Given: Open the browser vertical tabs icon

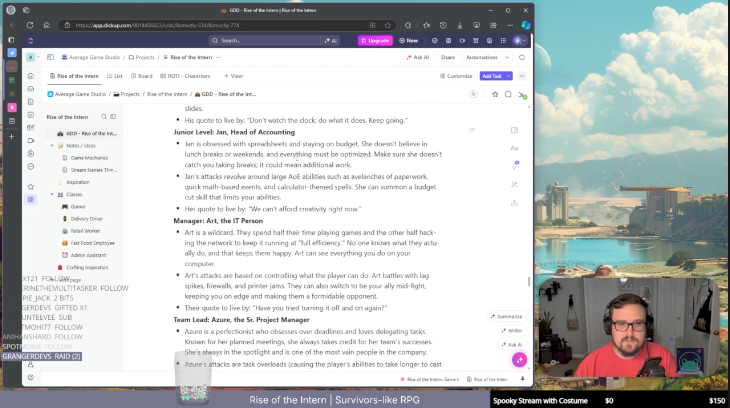Looking at the screenshot, I should [12, 40].
